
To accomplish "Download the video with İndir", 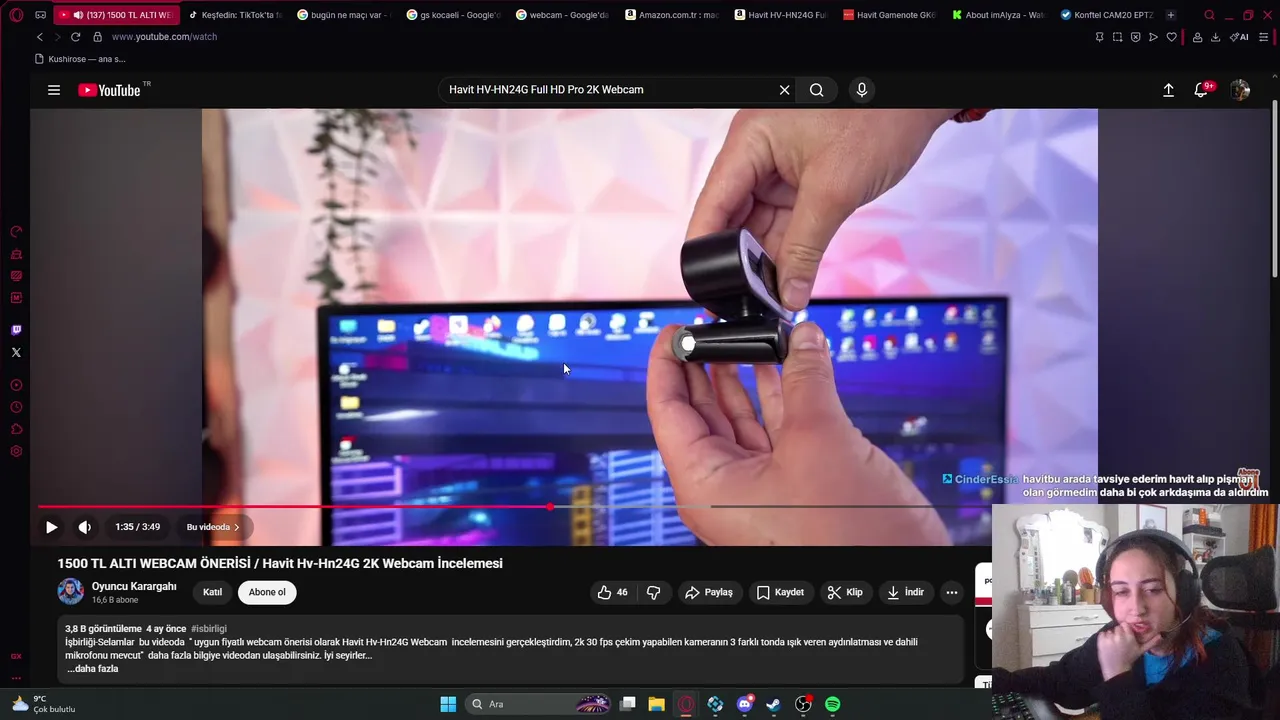I will [x=905, y=592].
